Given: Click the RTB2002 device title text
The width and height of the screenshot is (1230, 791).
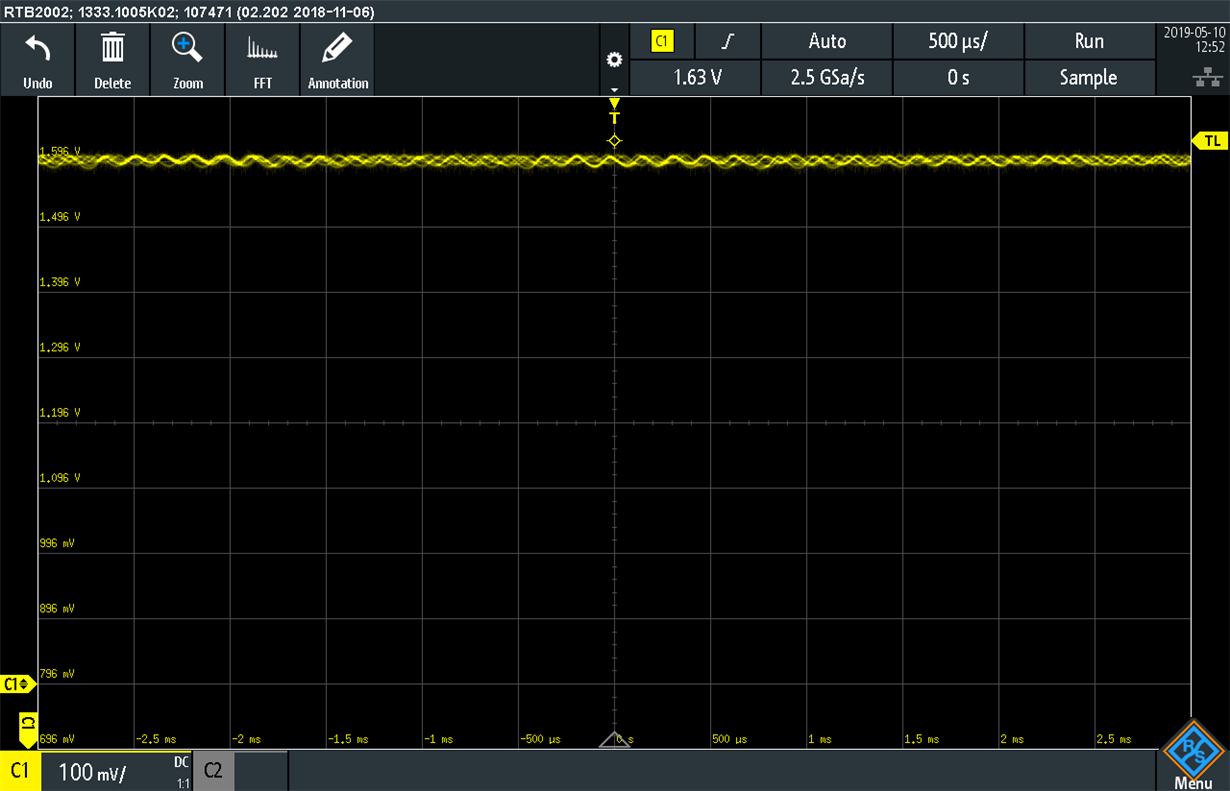Looking at the screenshot, I should (188, 12).
